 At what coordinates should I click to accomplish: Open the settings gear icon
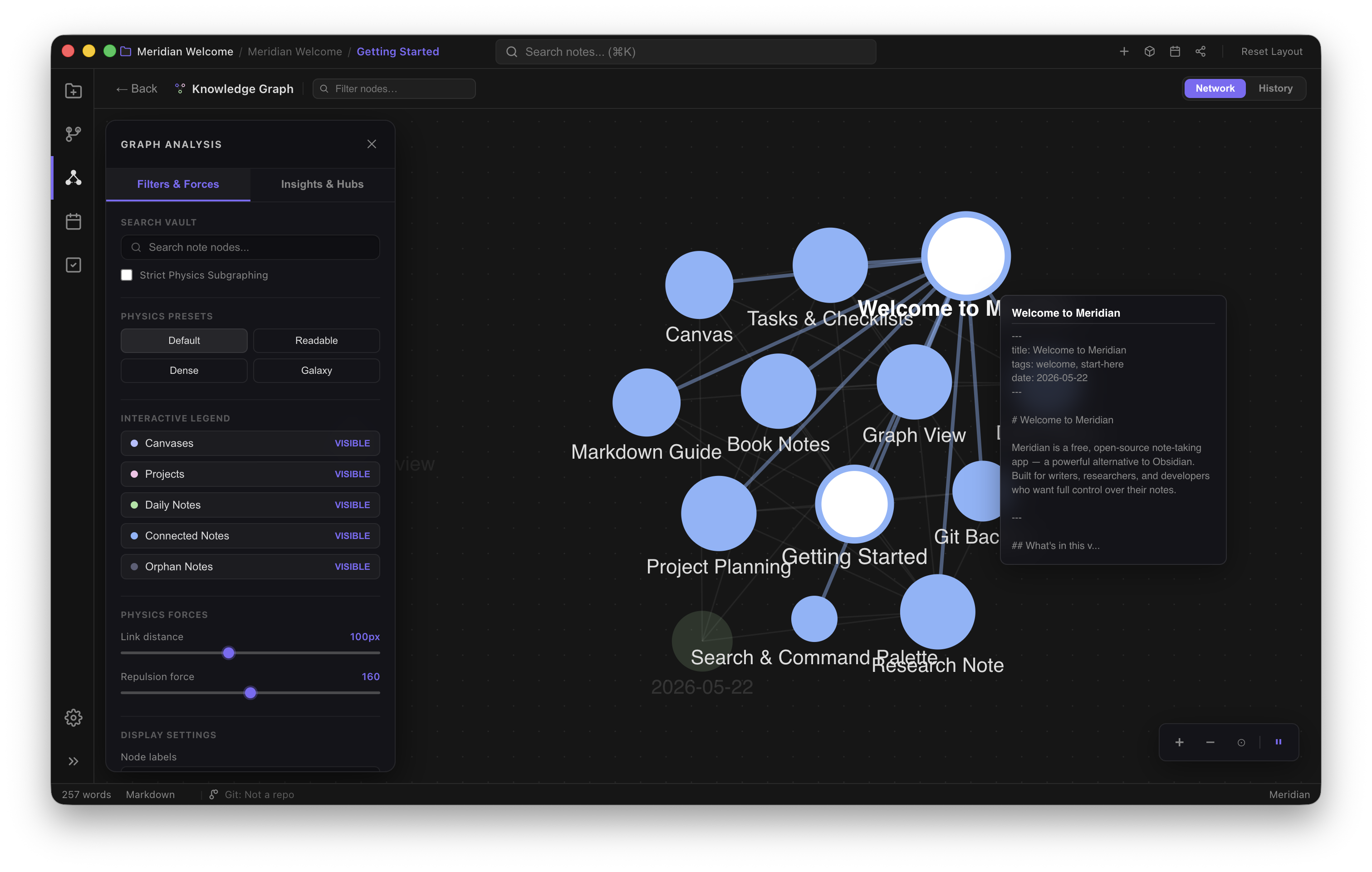coord(73,717)
